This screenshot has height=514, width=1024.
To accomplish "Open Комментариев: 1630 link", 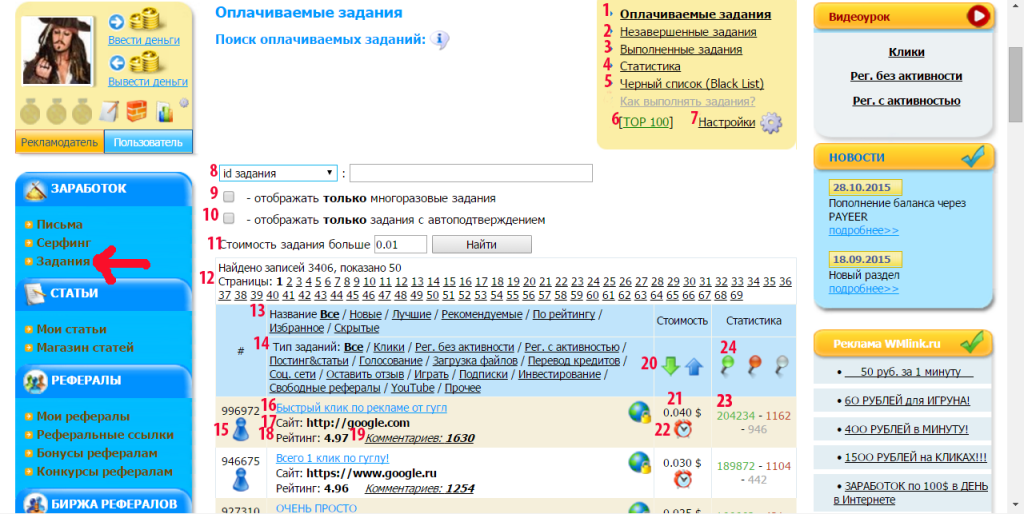I will click(419, 438).
